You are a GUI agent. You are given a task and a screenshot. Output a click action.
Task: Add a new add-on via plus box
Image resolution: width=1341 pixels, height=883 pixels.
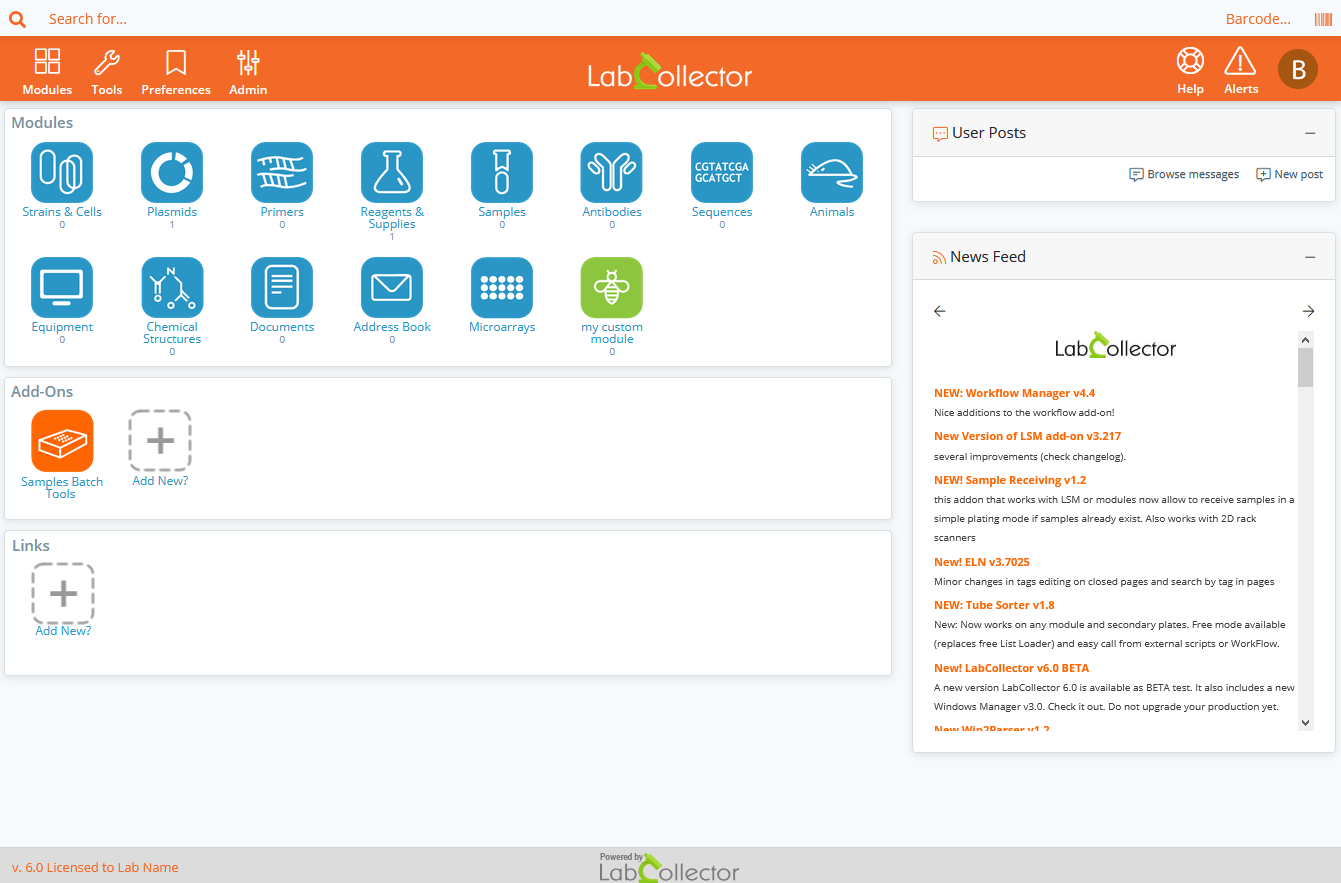(x=160, y=441)
